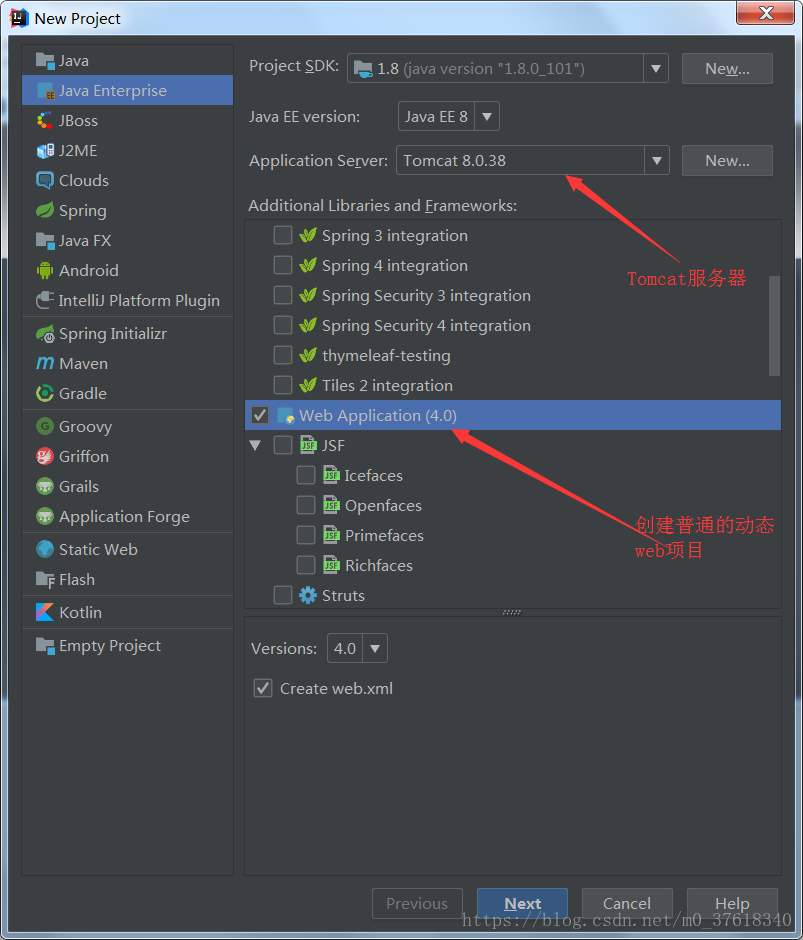Viewport: 803px width, 940px height.
Task: Open the Application Server dropdown arrow
Action: (657, 160)
